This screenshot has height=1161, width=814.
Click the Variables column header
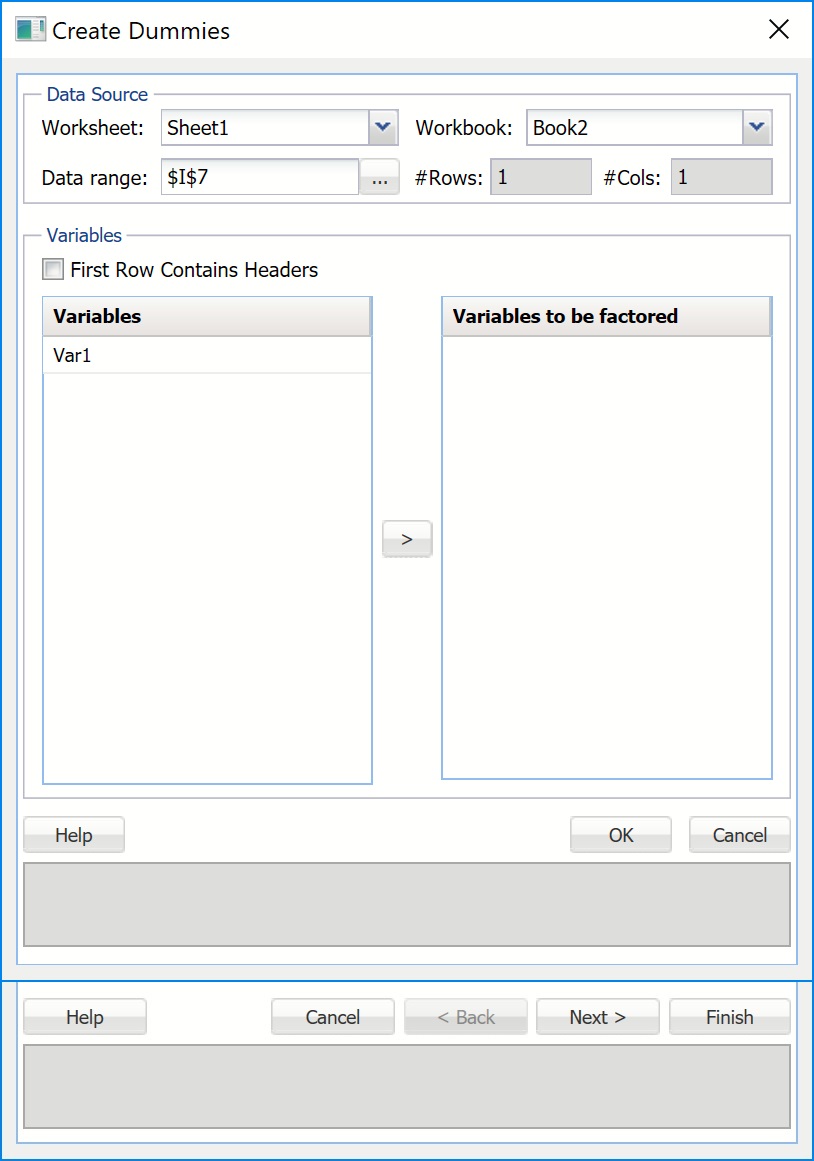pyautogui.click(x=206, y=317)
